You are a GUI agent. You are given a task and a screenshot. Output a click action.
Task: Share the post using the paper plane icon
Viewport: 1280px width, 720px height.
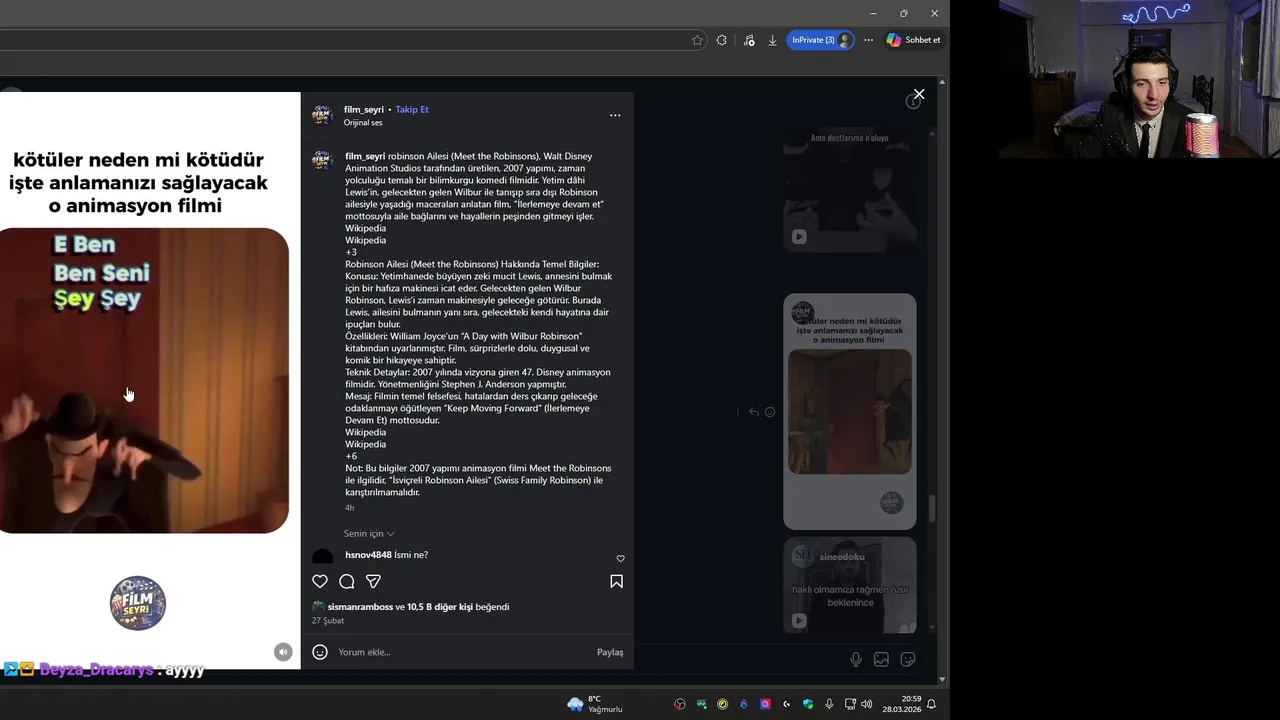pos(373,581)
